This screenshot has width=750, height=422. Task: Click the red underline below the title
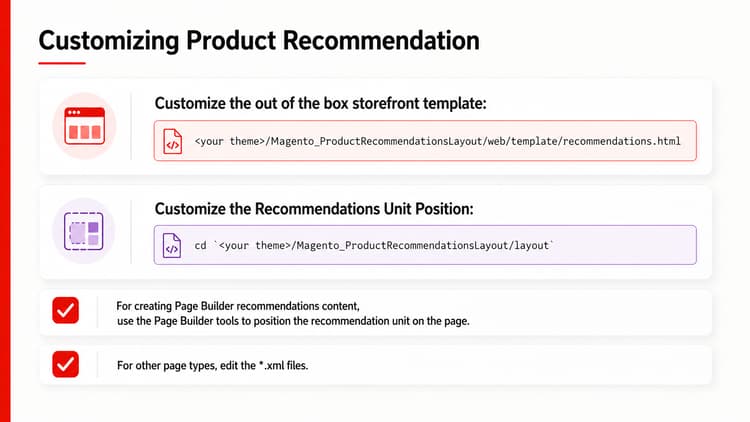pyautogui.click(x=62, y=63)
